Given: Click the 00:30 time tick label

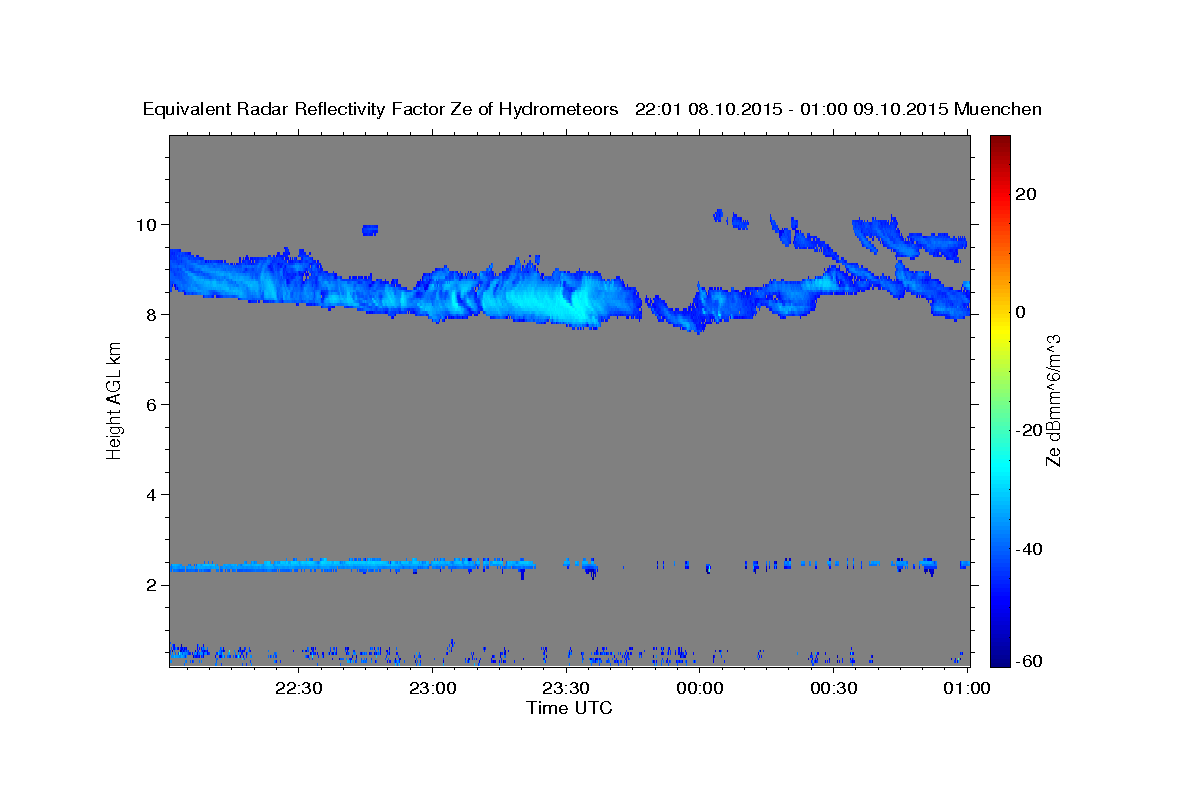Looking at the screenshot, I should (834, 688).
